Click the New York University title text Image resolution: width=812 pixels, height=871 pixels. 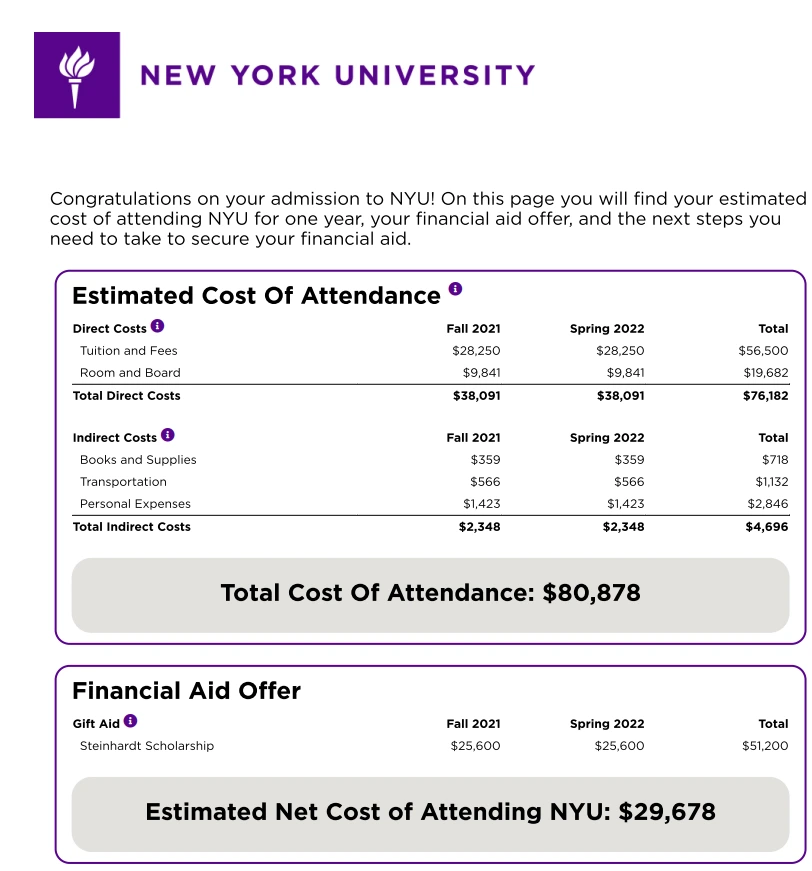point(338,76)
